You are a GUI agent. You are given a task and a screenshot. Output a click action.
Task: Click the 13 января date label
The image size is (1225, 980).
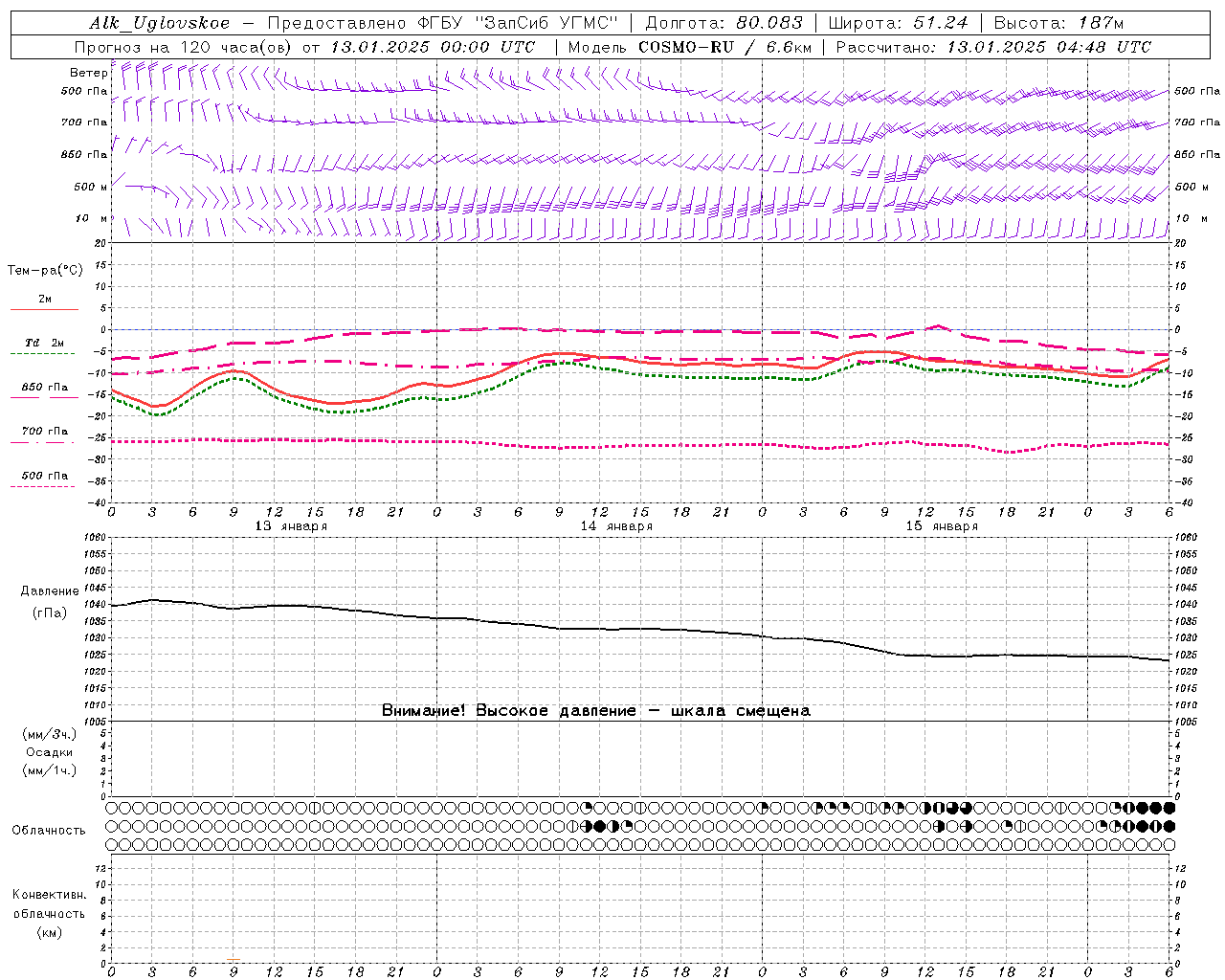point(291,526)
